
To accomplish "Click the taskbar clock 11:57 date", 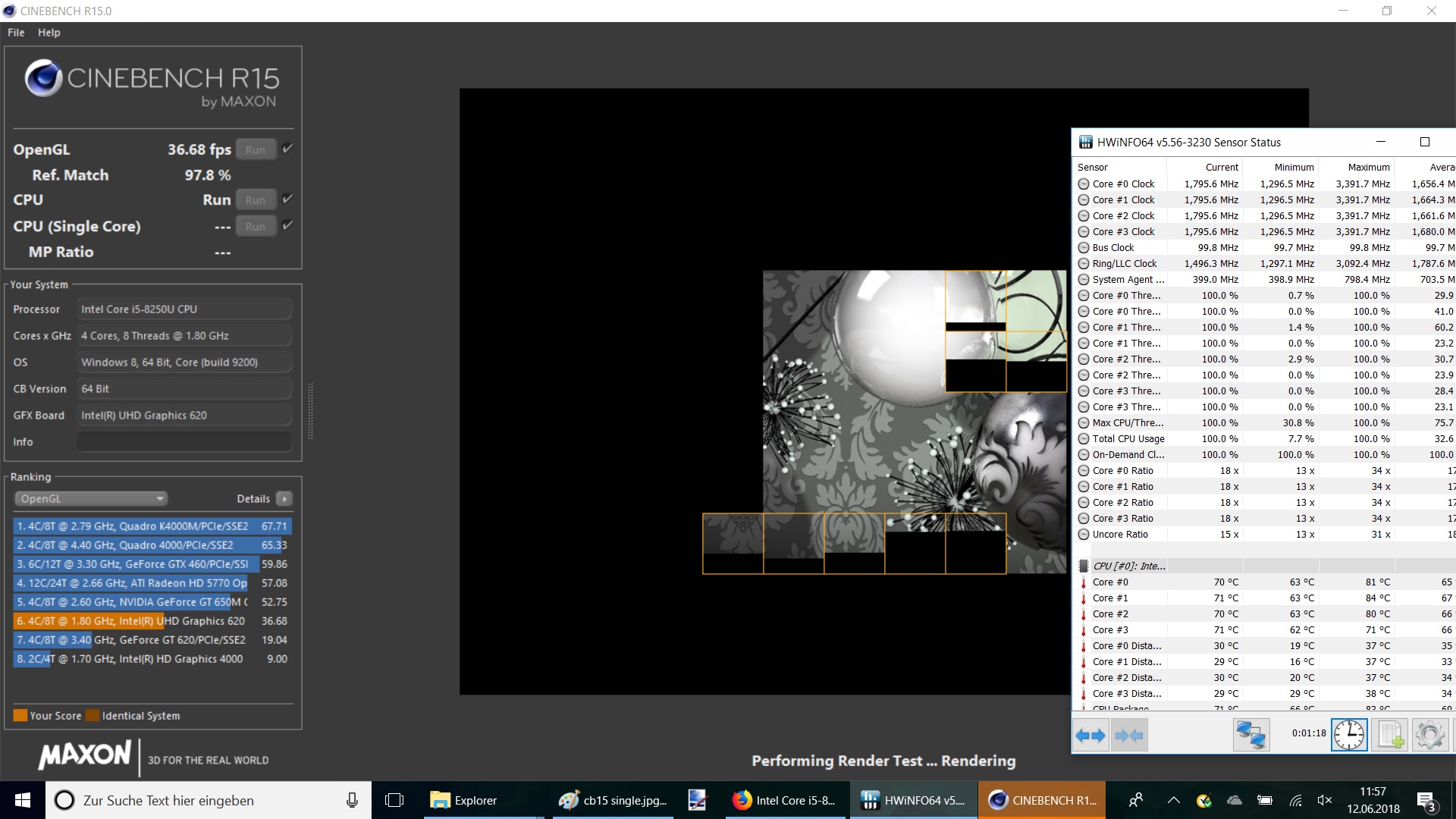I will (x=1373, y=800).
